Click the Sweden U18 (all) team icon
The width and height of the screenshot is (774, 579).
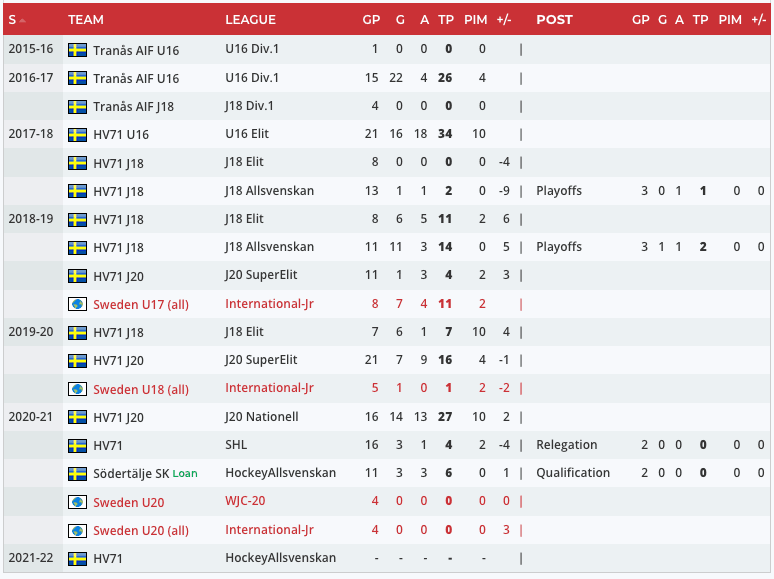(77, 389)
